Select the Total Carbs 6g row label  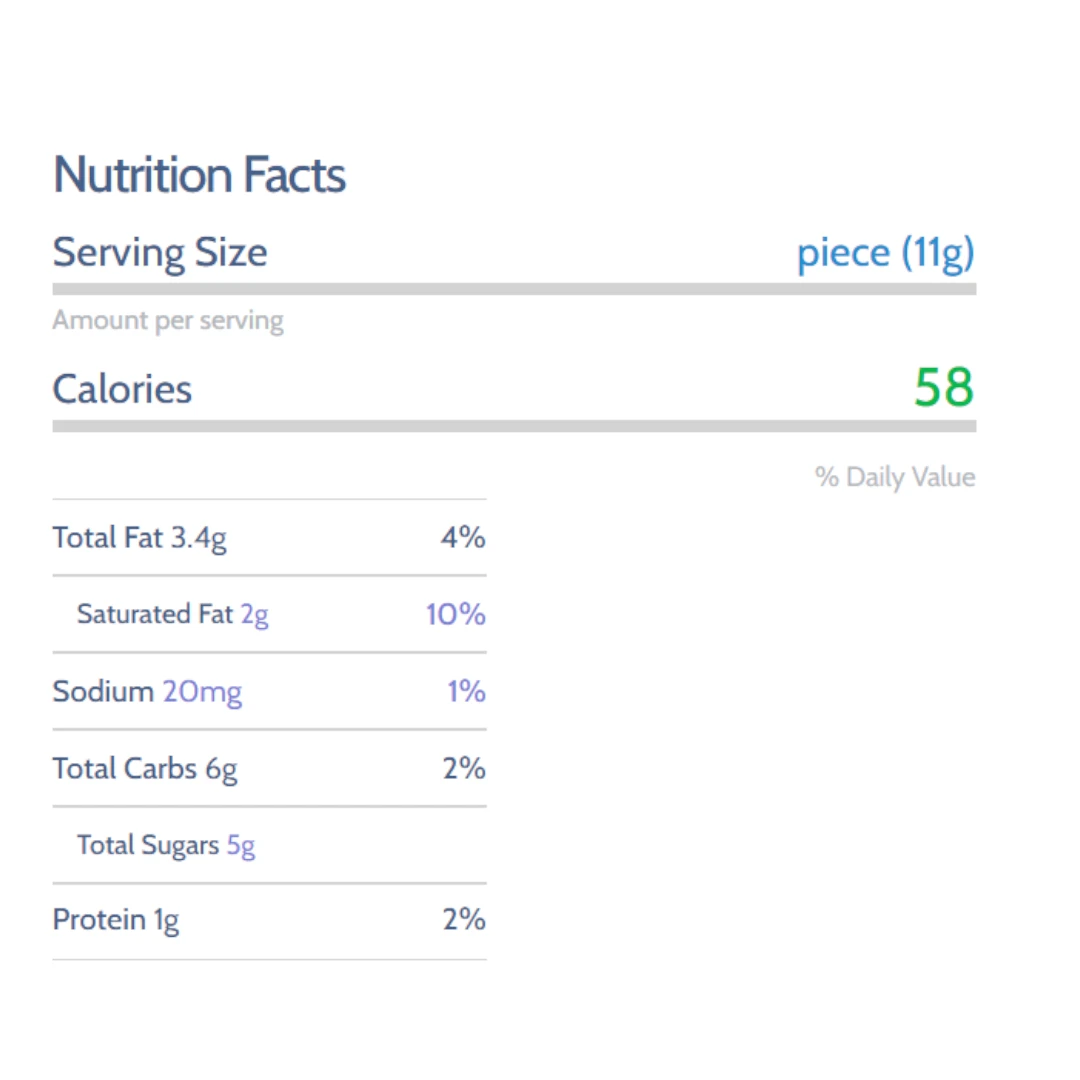click(145, 769)
